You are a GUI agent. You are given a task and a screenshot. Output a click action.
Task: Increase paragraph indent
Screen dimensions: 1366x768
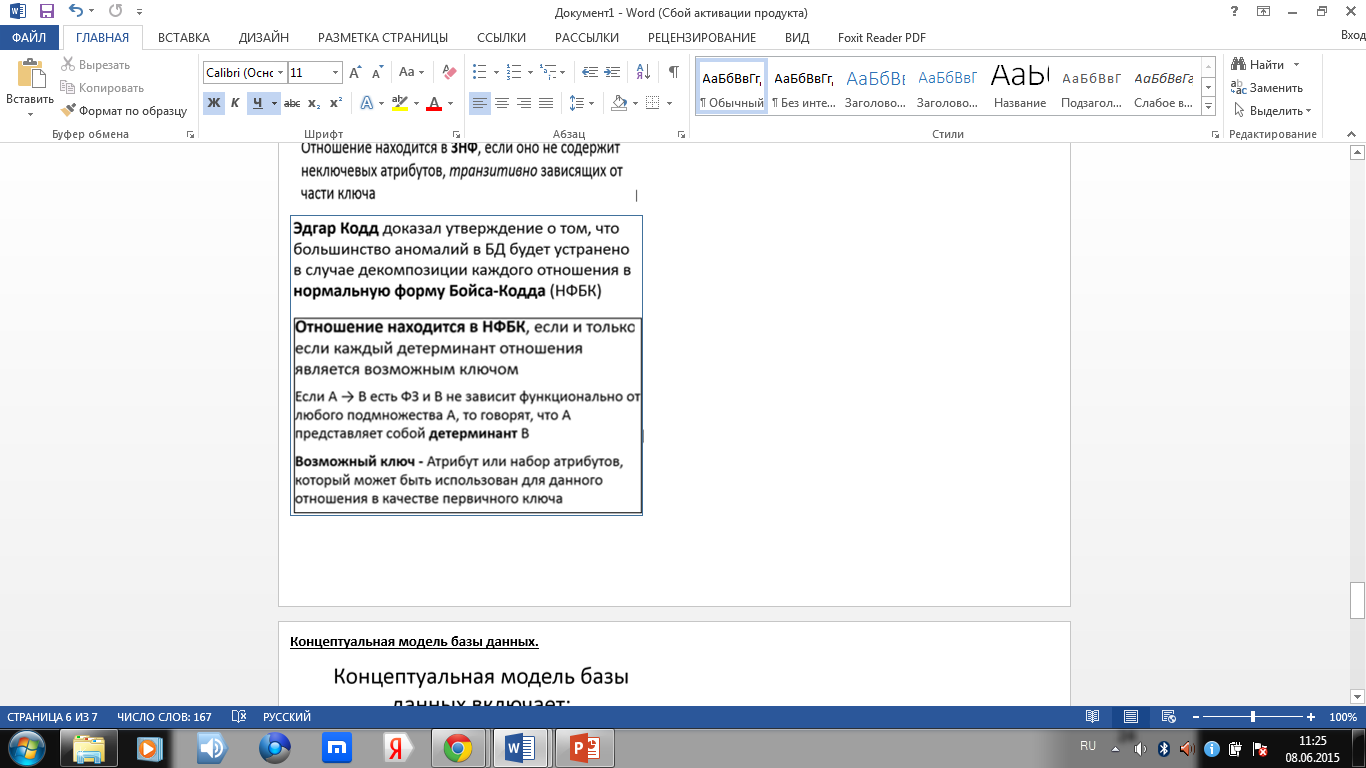(x=612, y=72)
